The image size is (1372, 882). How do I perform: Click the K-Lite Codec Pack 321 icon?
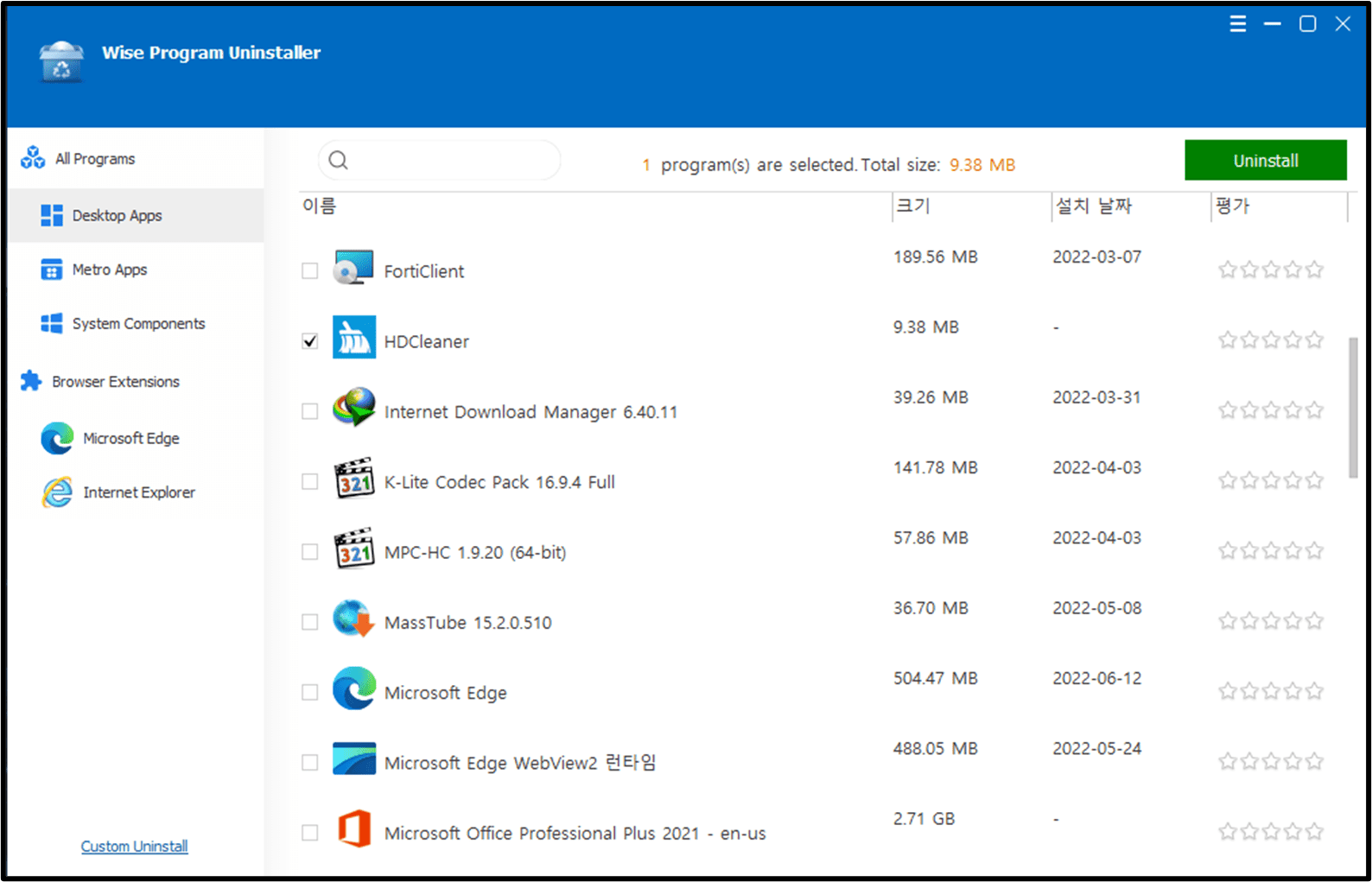(354, 478)
